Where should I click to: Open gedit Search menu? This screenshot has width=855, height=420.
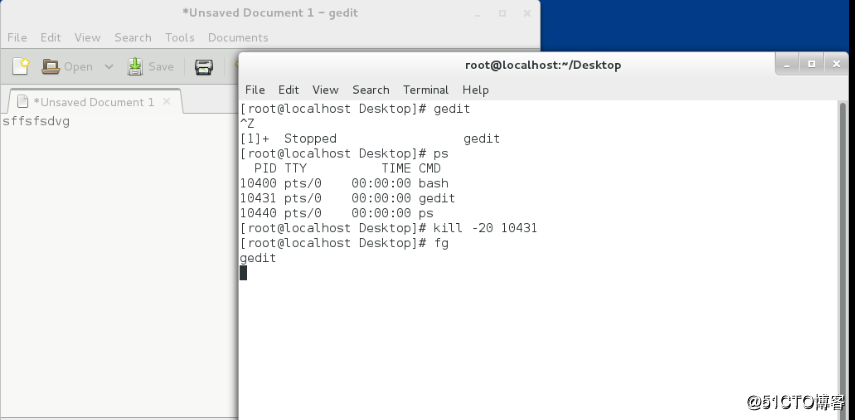[133, 38]
